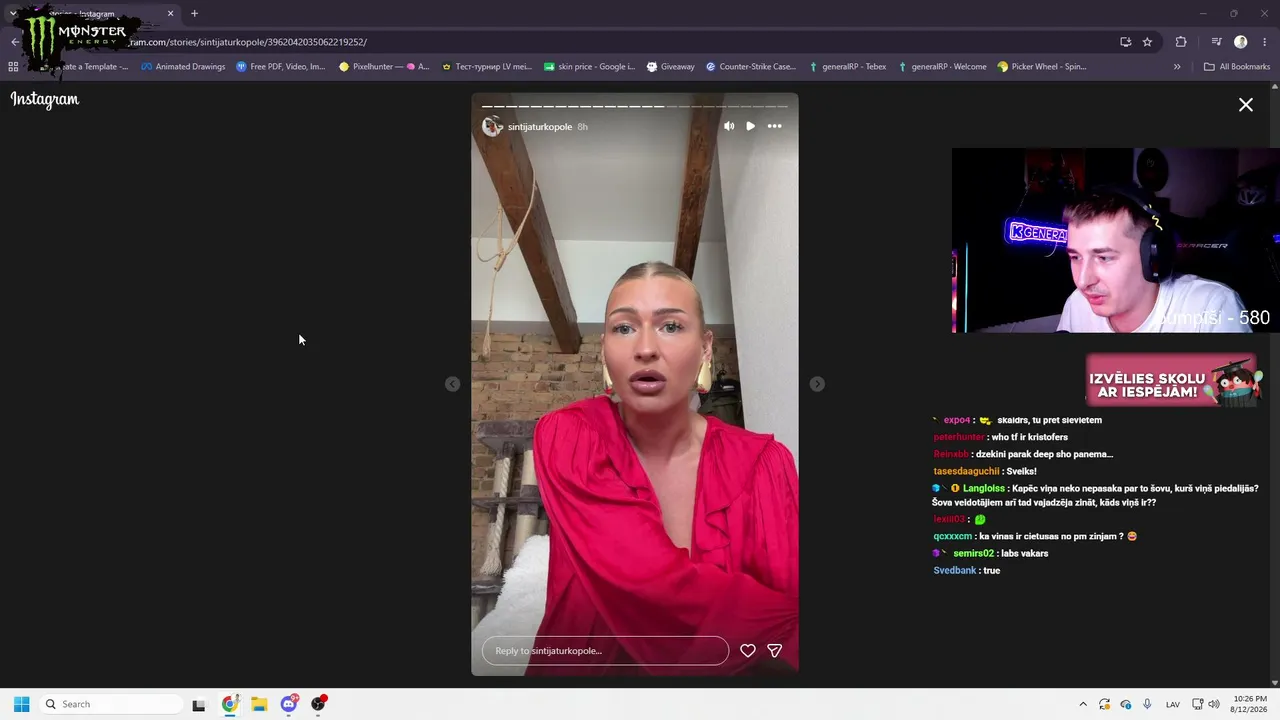This screenshot has width=1280, height=720.
Task: Open the tab search dropdown arrow
Action: [x=12, y=14]
